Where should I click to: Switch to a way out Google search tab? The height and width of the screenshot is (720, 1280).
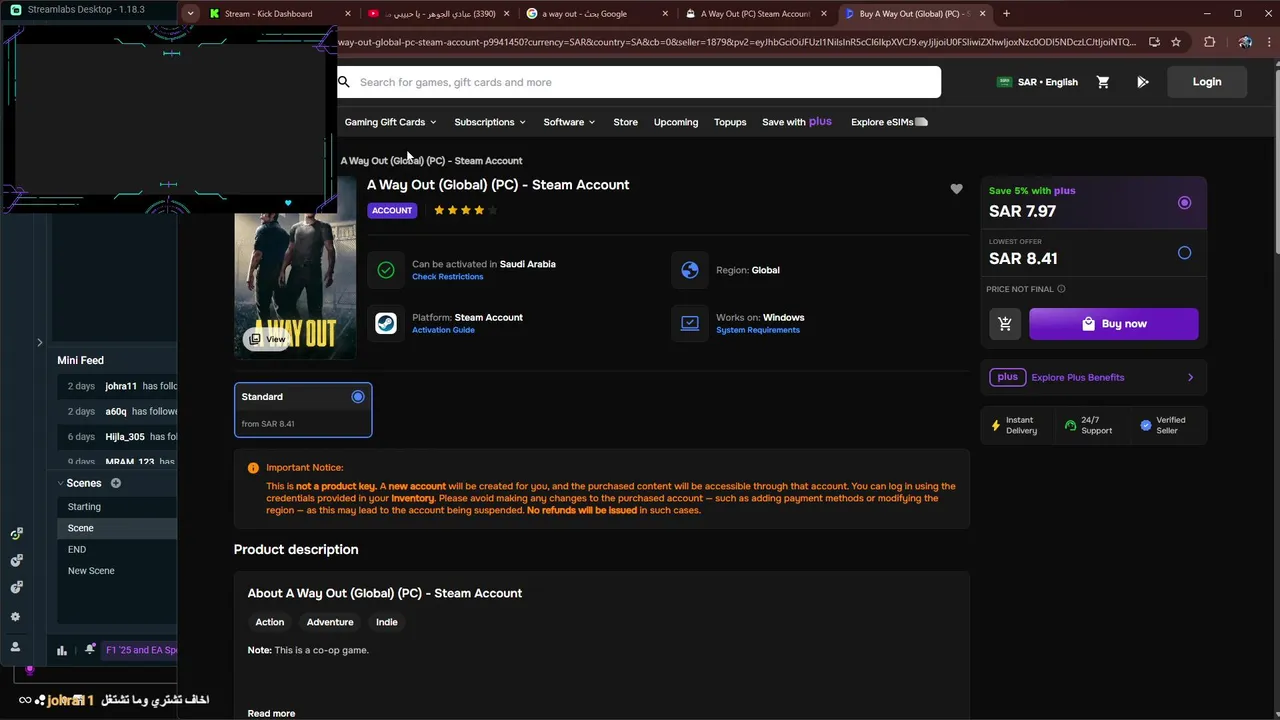pyautogui.click(x=597, y=14)
